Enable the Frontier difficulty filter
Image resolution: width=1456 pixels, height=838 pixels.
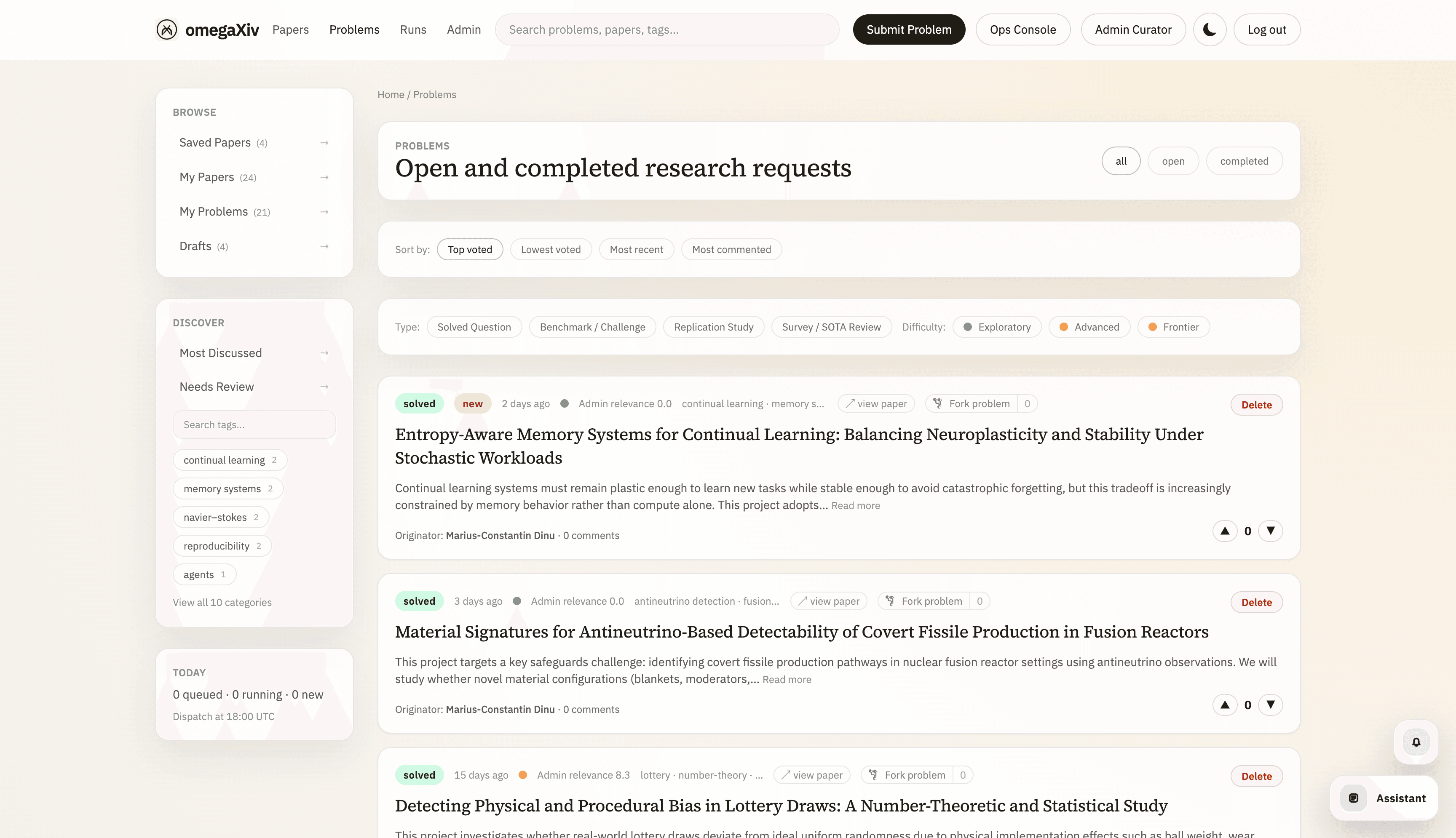click(x=1173, y=326)
